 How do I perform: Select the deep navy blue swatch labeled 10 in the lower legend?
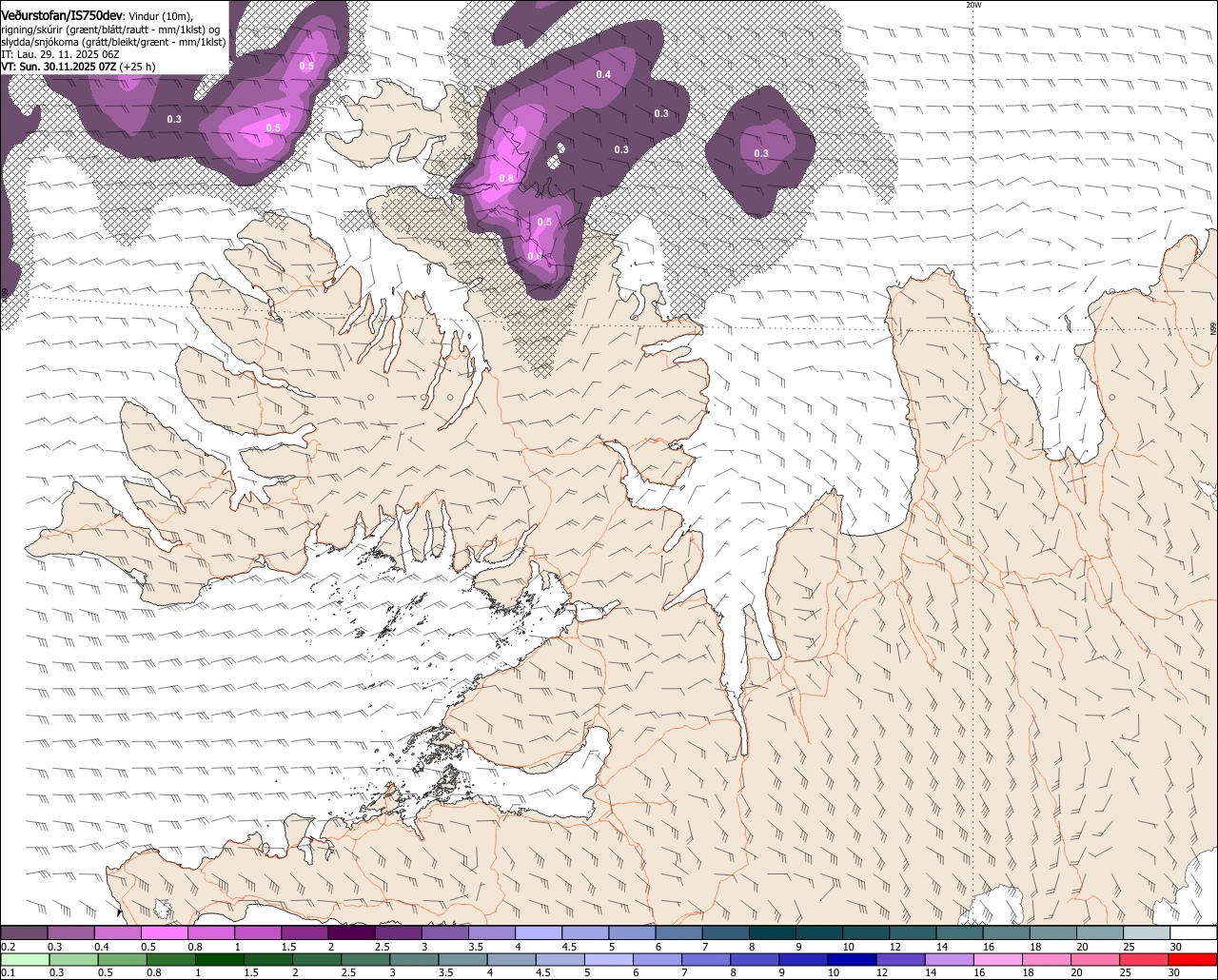tap(852, 960)
